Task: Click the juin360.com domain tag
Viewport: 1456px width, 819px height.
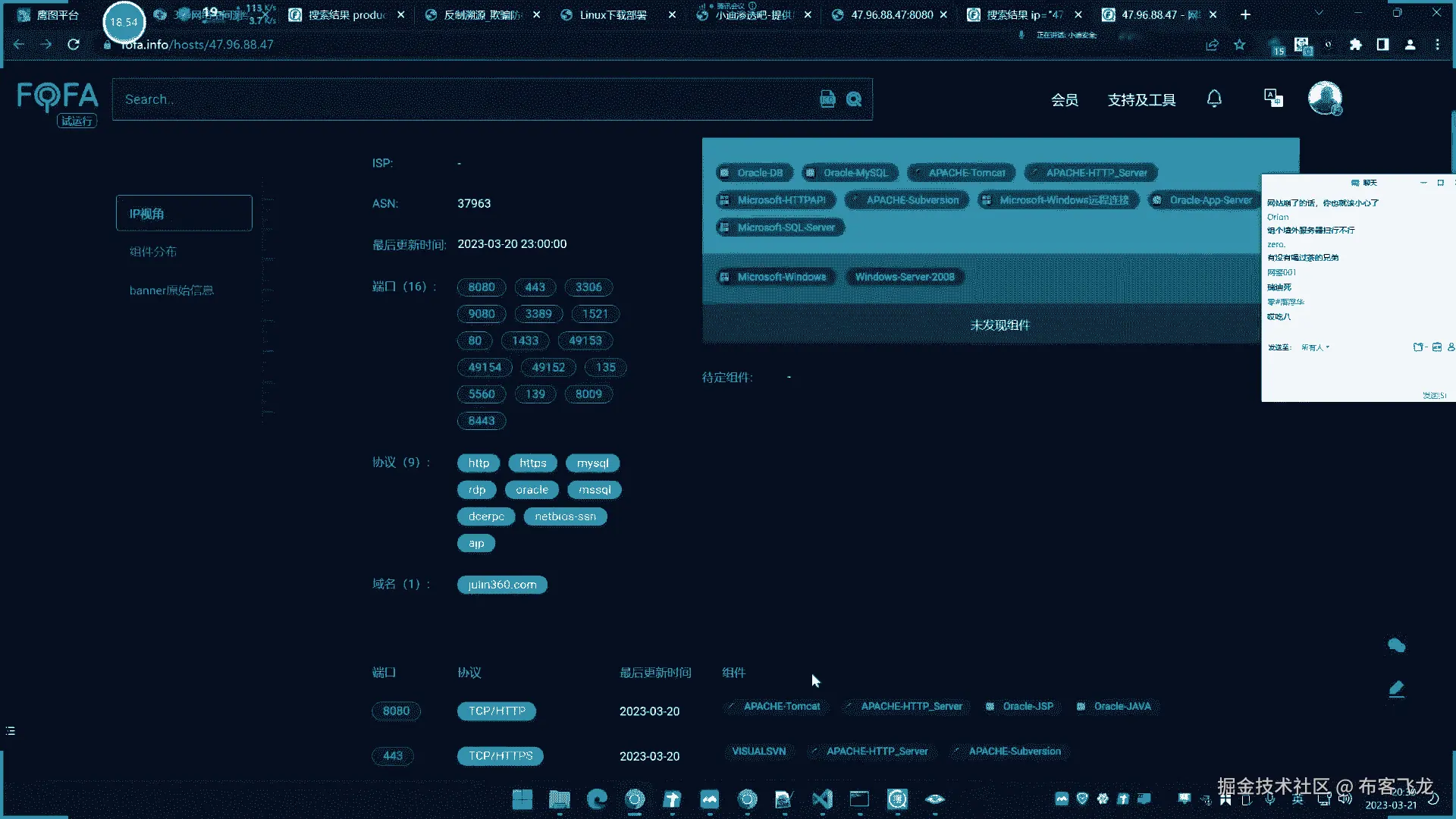Action: click(502, 585)
